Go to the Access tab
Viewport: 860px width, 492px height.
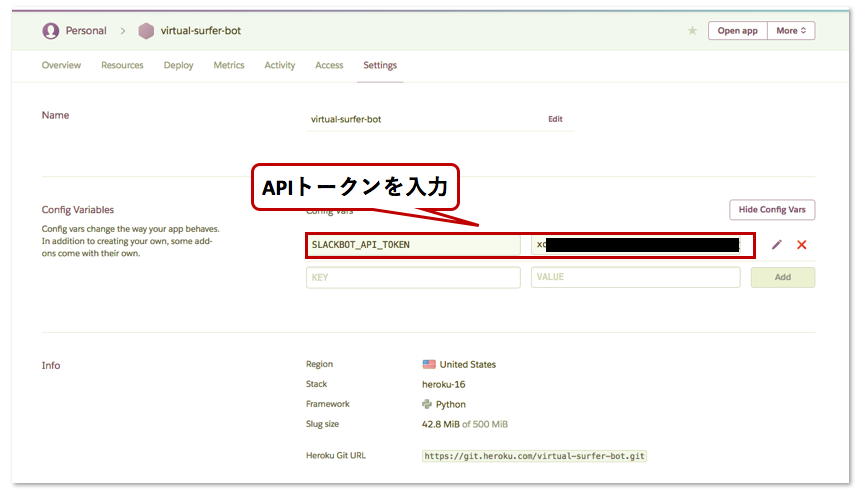[x=329, y=65]
